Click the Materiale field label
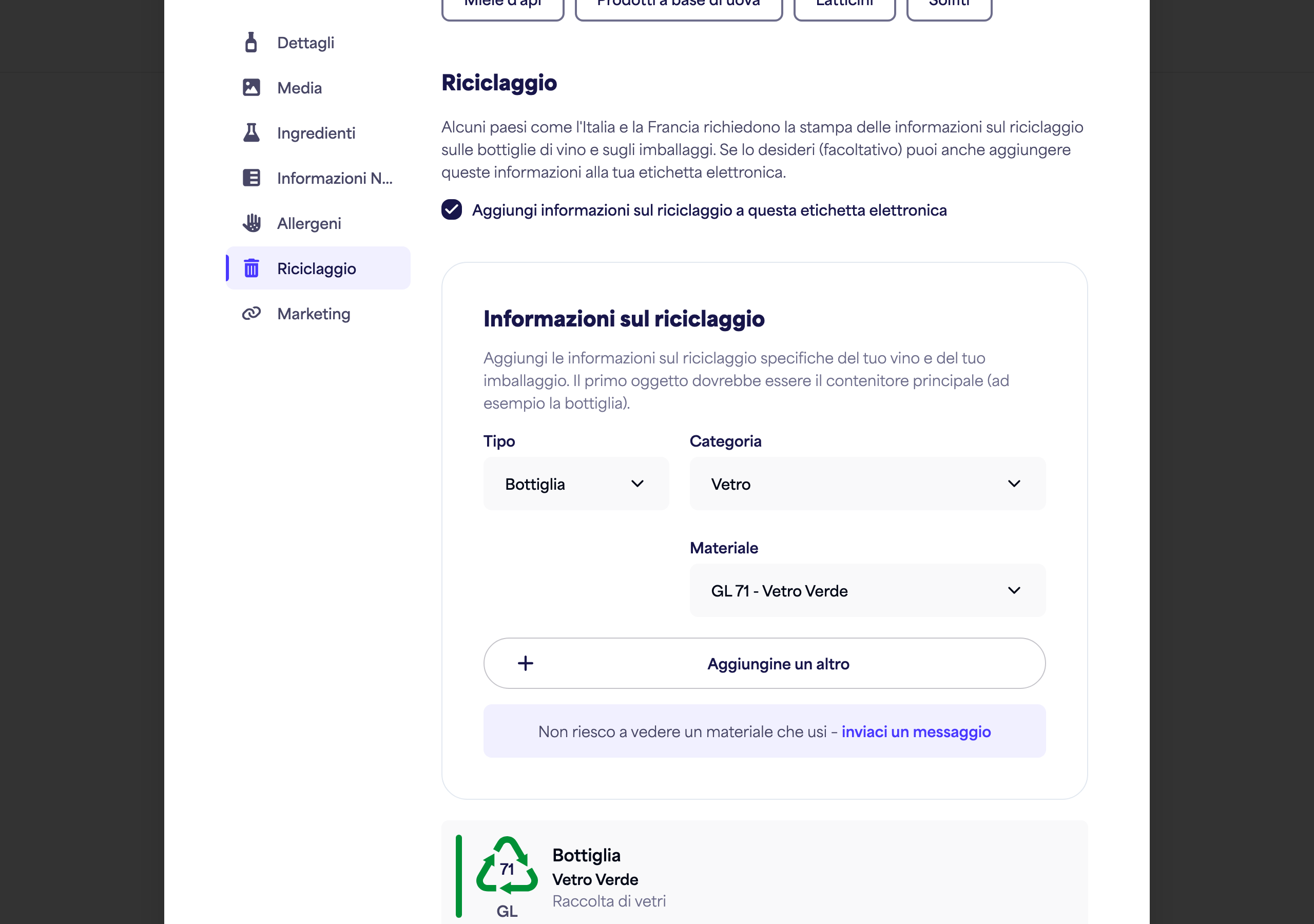Screen dimensions: 1314x924 coord(724,548)
